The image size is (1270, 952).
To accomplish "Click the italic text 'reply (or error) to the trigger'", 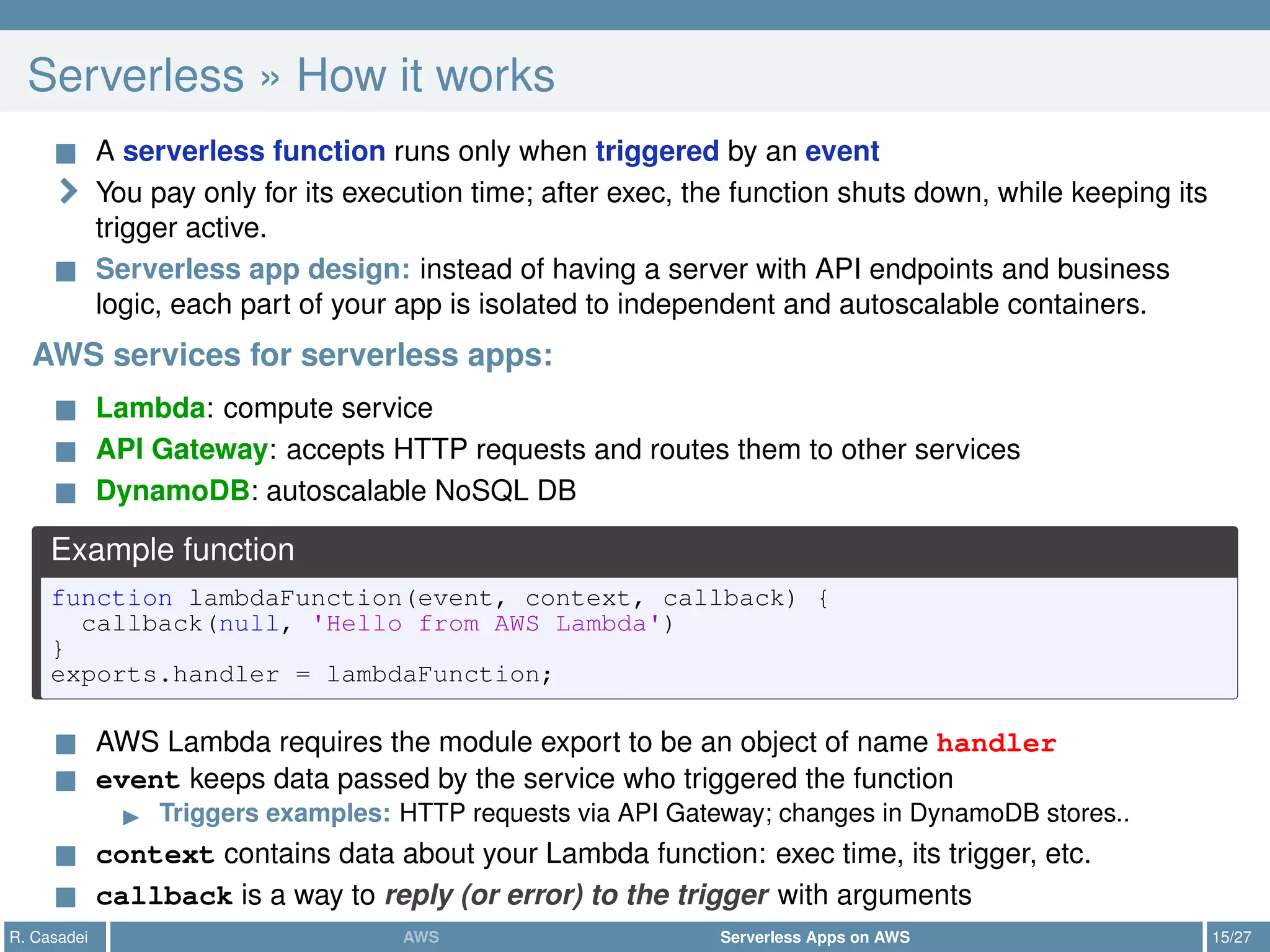I will [x=577, y=896].
